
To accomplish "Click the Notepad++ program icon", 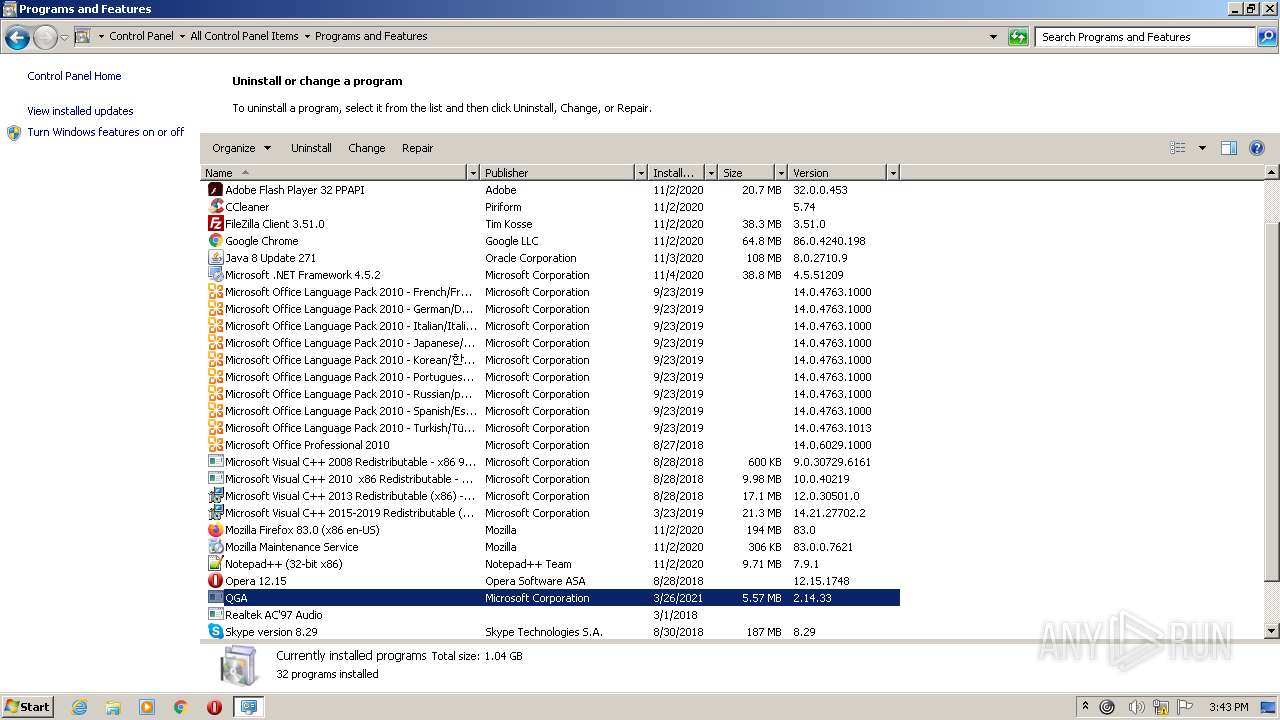I will pyautogui.click(x=215, y=564).
